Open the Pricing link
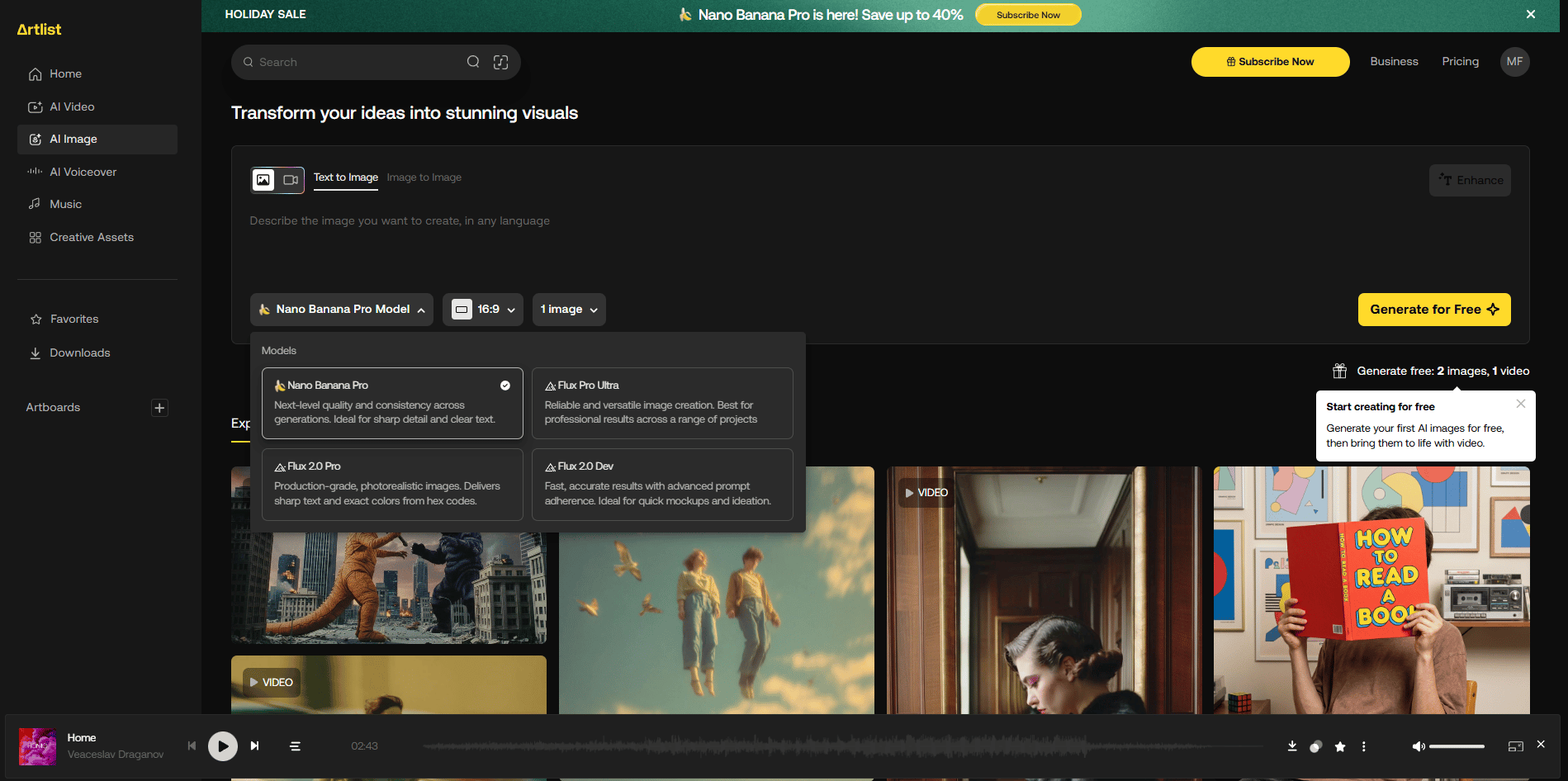 [x=1460, y=62]
